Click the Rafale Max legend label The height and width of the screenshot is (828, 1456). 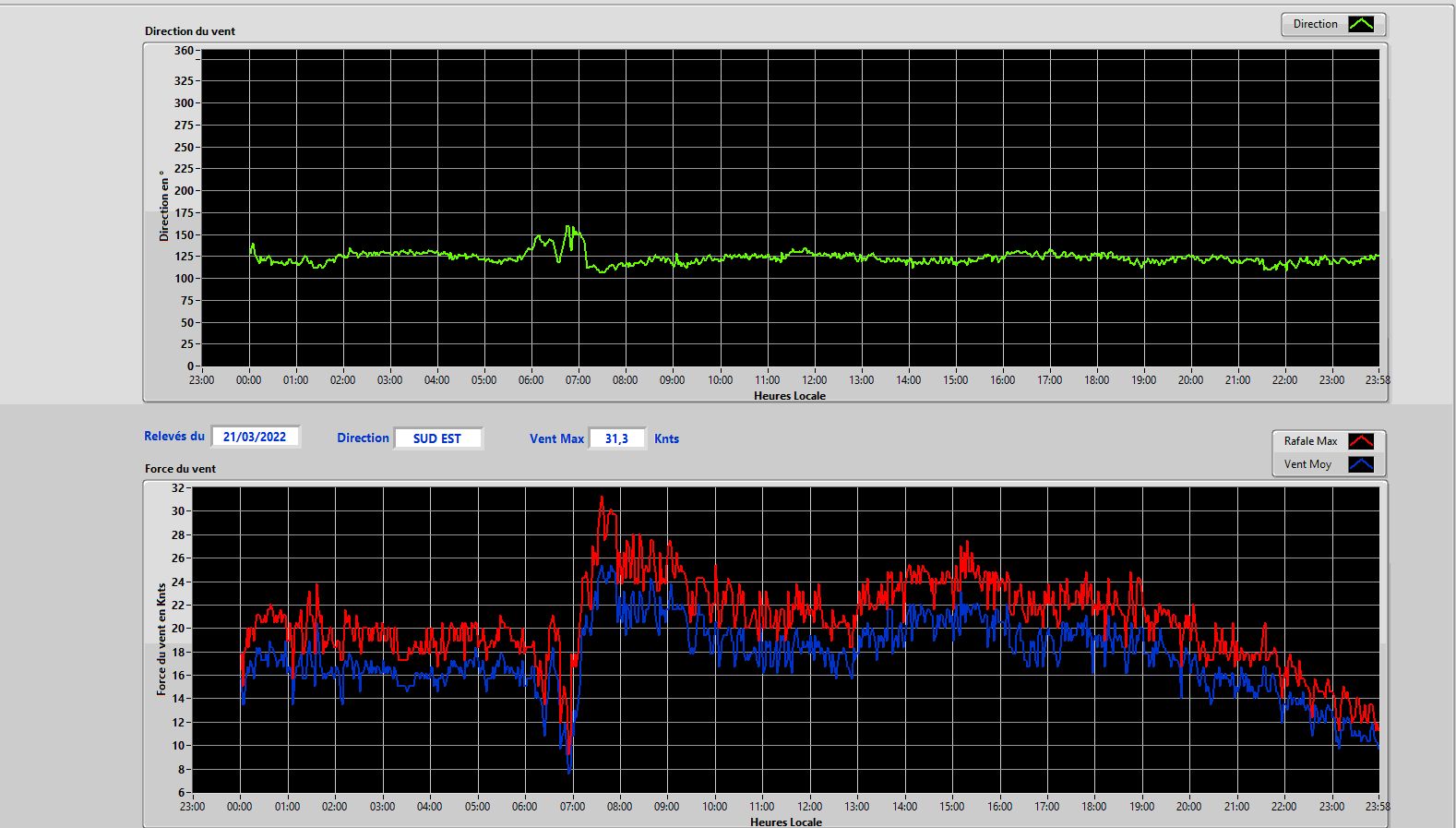point(1310,441)
